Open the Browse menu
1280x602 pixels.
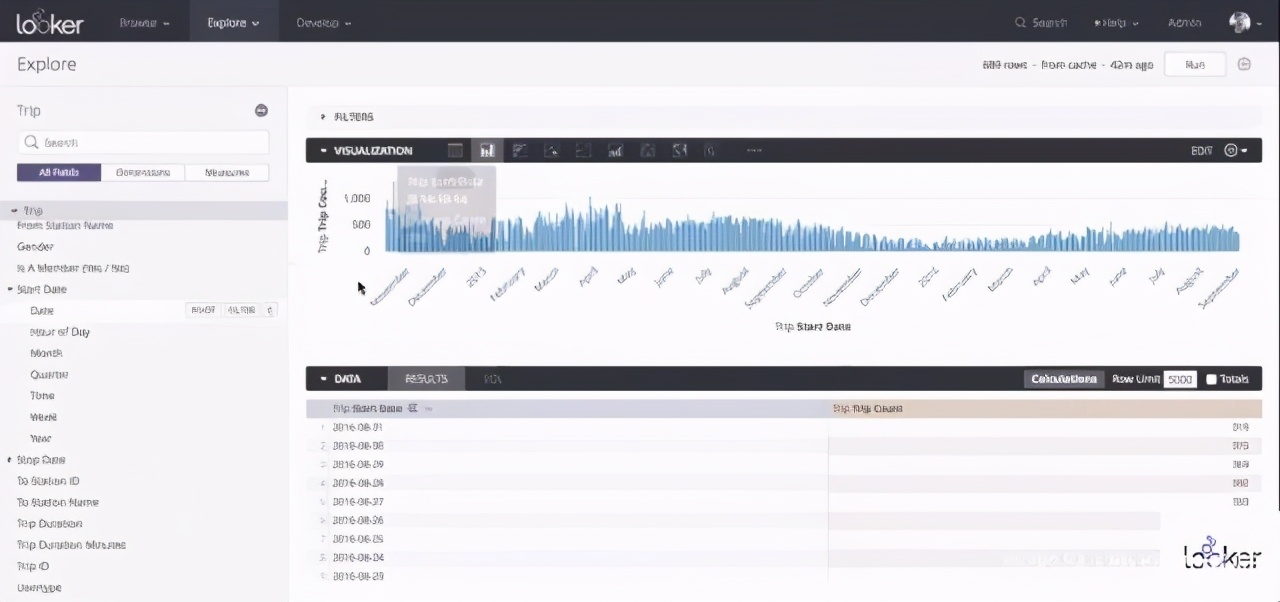click(144, 22)
